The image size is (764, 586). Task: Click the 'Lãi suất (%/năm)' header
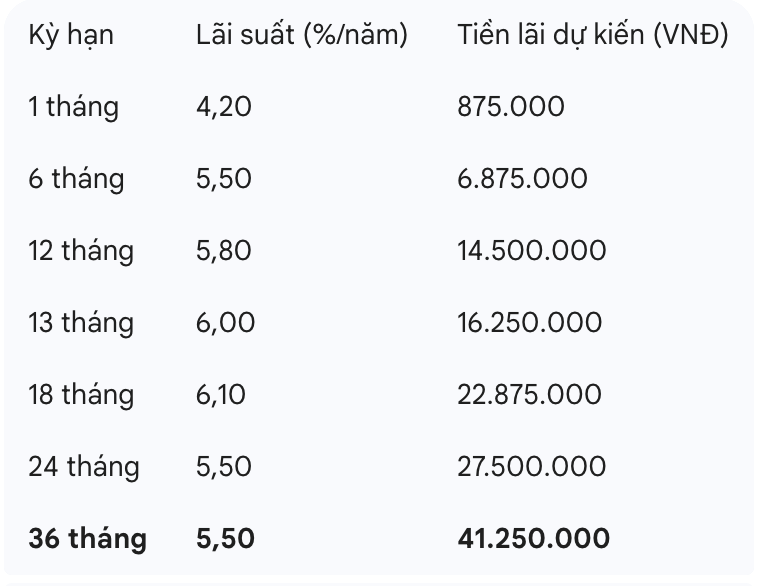pos(302,35)
